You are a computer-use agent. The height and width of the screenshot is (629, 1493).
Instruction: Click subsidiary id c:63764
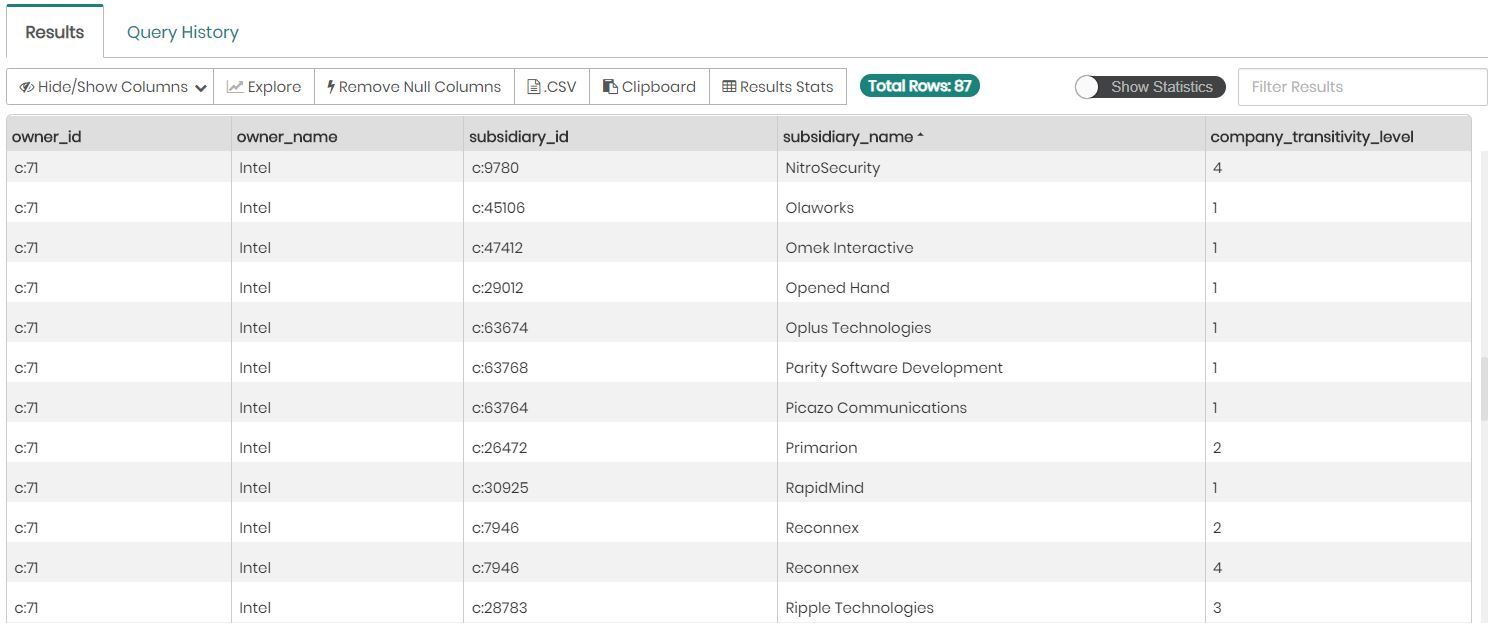[500, 408]
